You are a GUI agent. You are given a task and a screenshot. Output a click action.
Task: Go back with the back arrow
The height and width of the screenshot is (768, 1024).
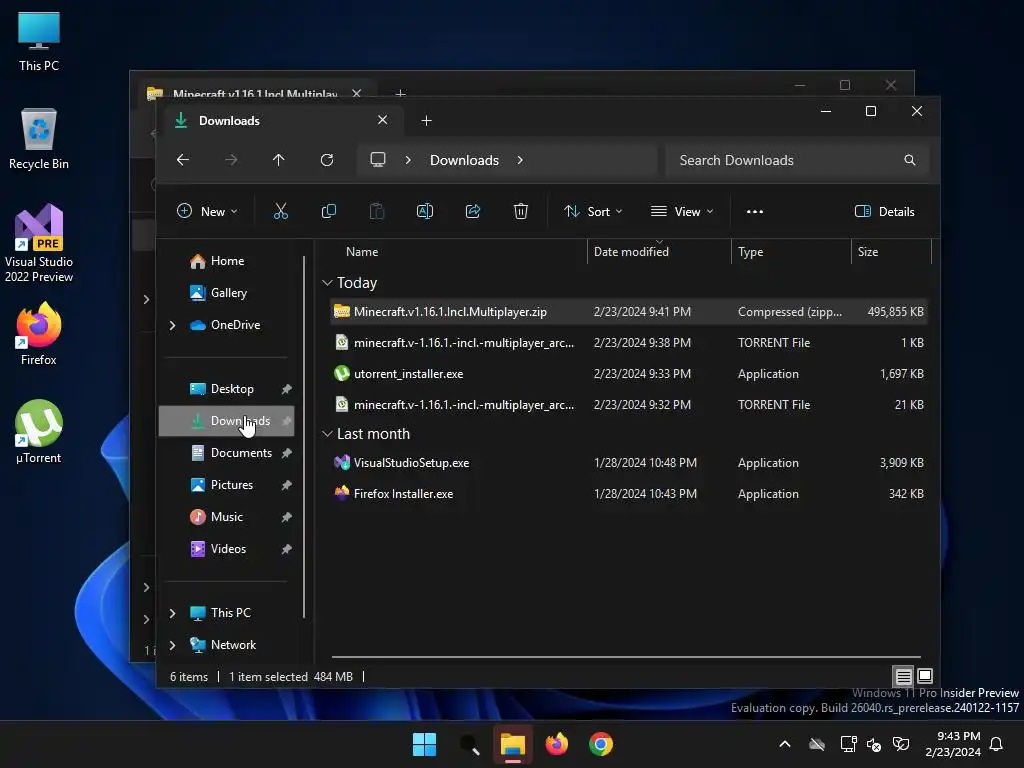pos(183,160)
